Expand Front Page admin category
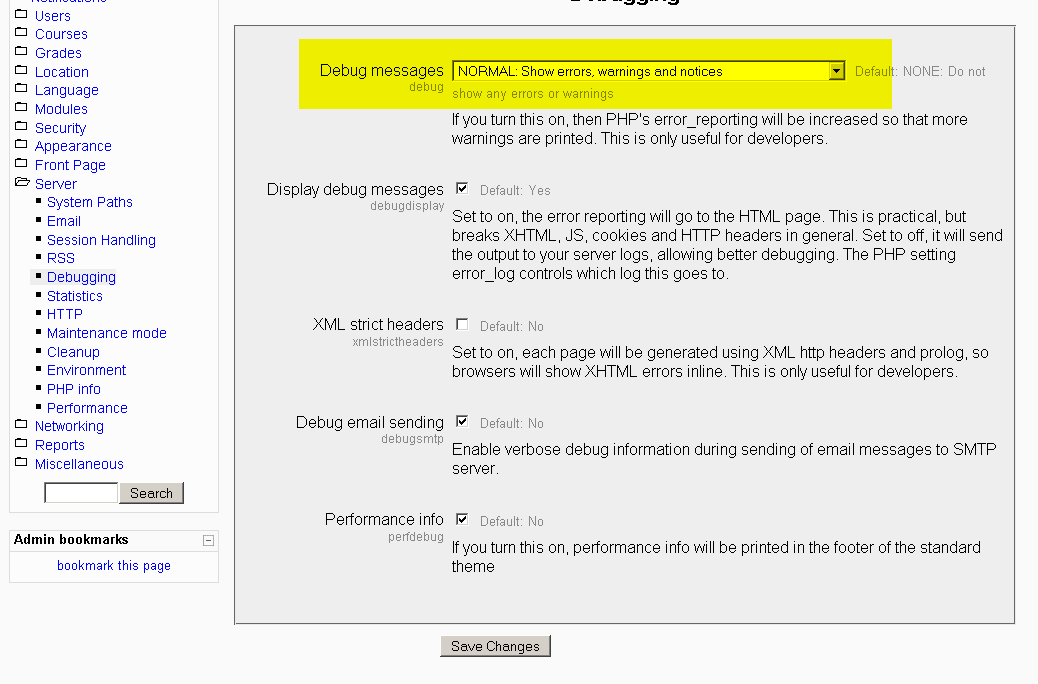The height and width of the screenshot is (684, 1038). click(x=70, y=165)
